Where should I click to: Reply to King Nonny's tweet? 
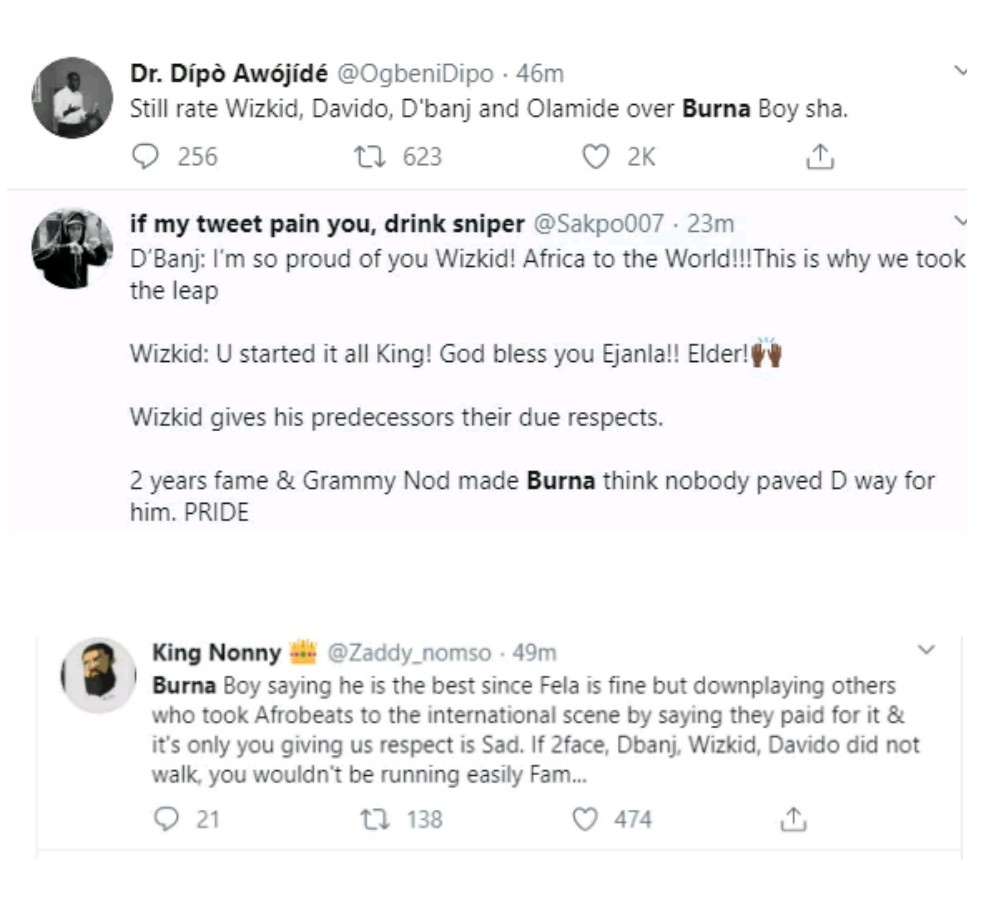(167, 820)
